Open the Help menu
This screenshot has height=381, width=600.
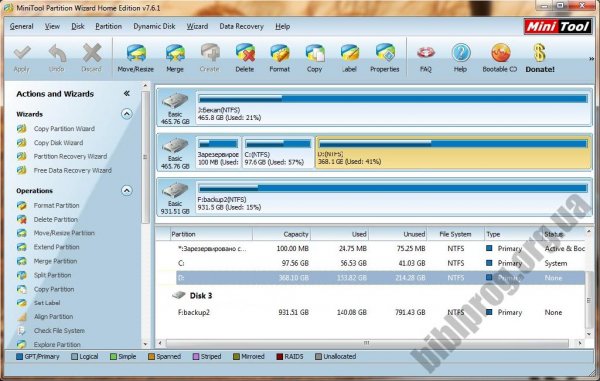click(283, 26)
